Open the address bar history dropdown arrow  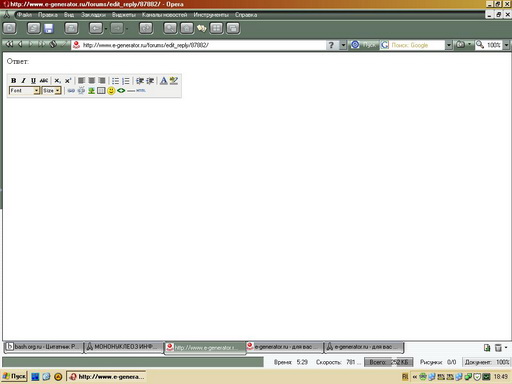pyautogui.click(x=343, y=45)
